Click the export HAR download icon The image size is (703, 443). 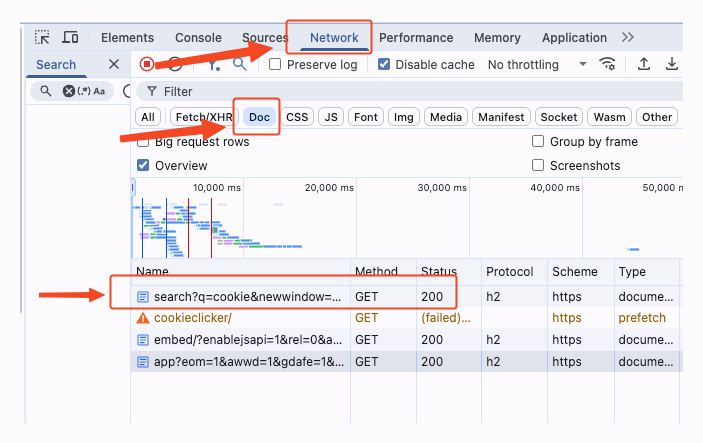coord(672,64)
